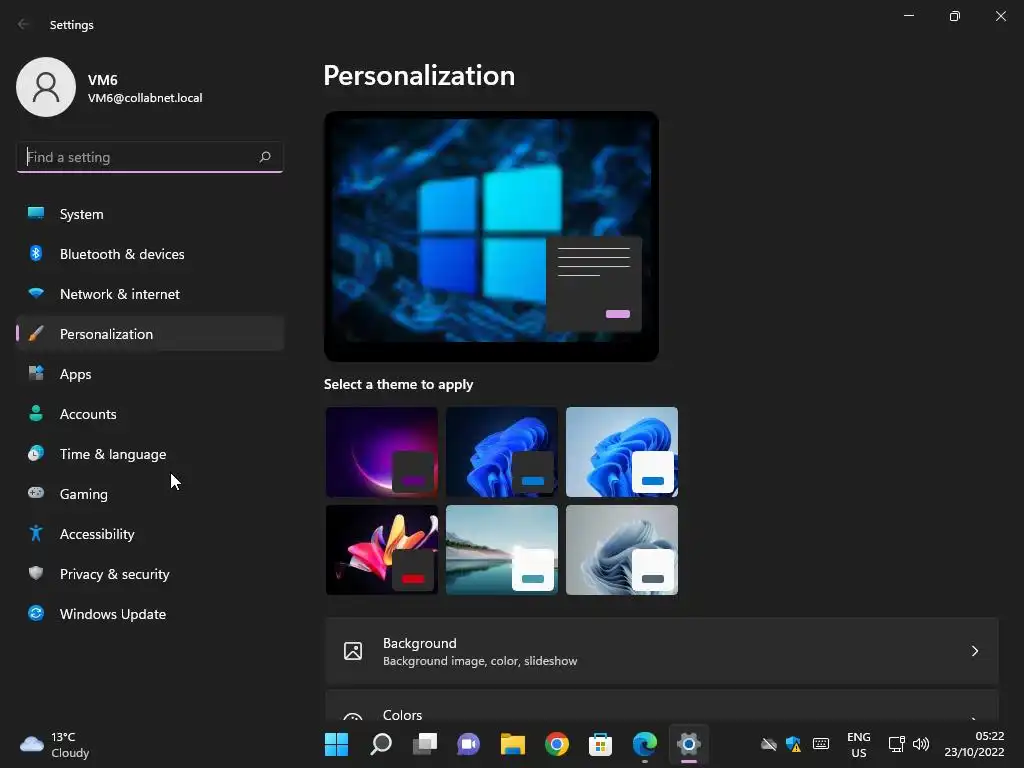Launch Google Chrome from taskbar
Image resolution: width=1024 pixels, height=768 pixels.
(x=556, y=744)
